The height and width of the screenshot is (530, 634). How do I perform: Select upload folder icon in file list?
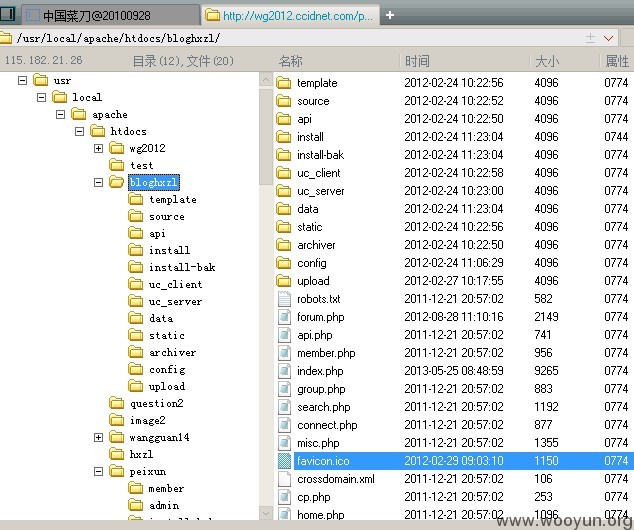click(x=284, y=281)
